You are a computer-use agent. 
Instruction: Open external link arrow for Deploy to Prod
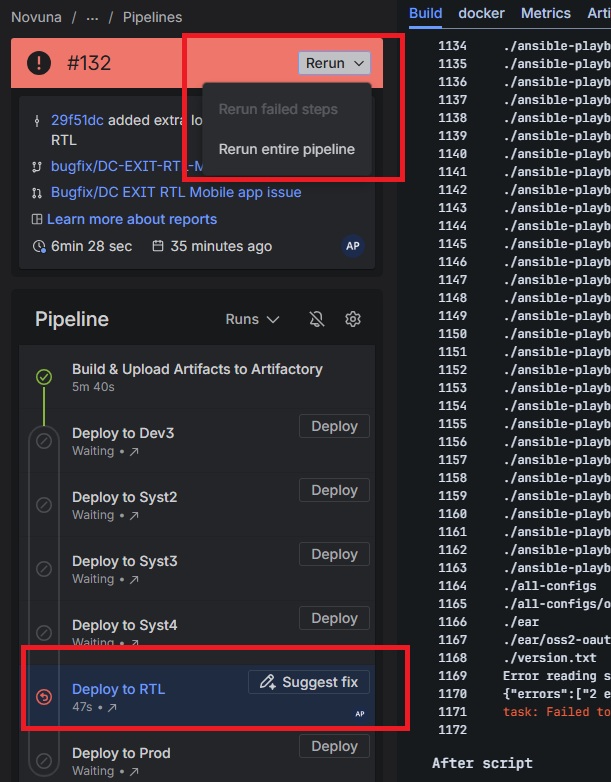(x=134, y=772)
